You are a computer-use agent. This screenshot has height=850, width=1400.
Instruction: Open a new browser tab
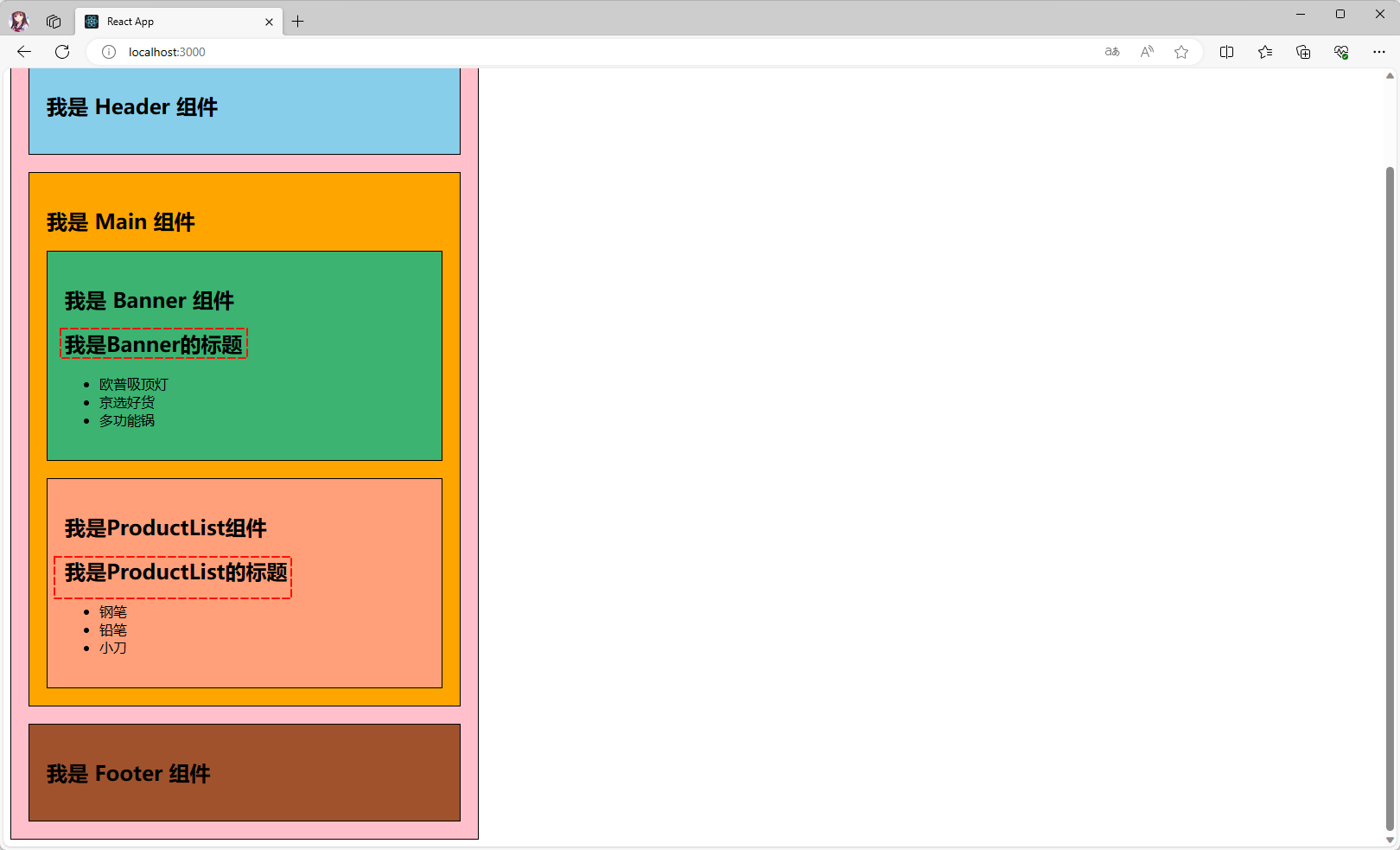click(x=298, y=22)
